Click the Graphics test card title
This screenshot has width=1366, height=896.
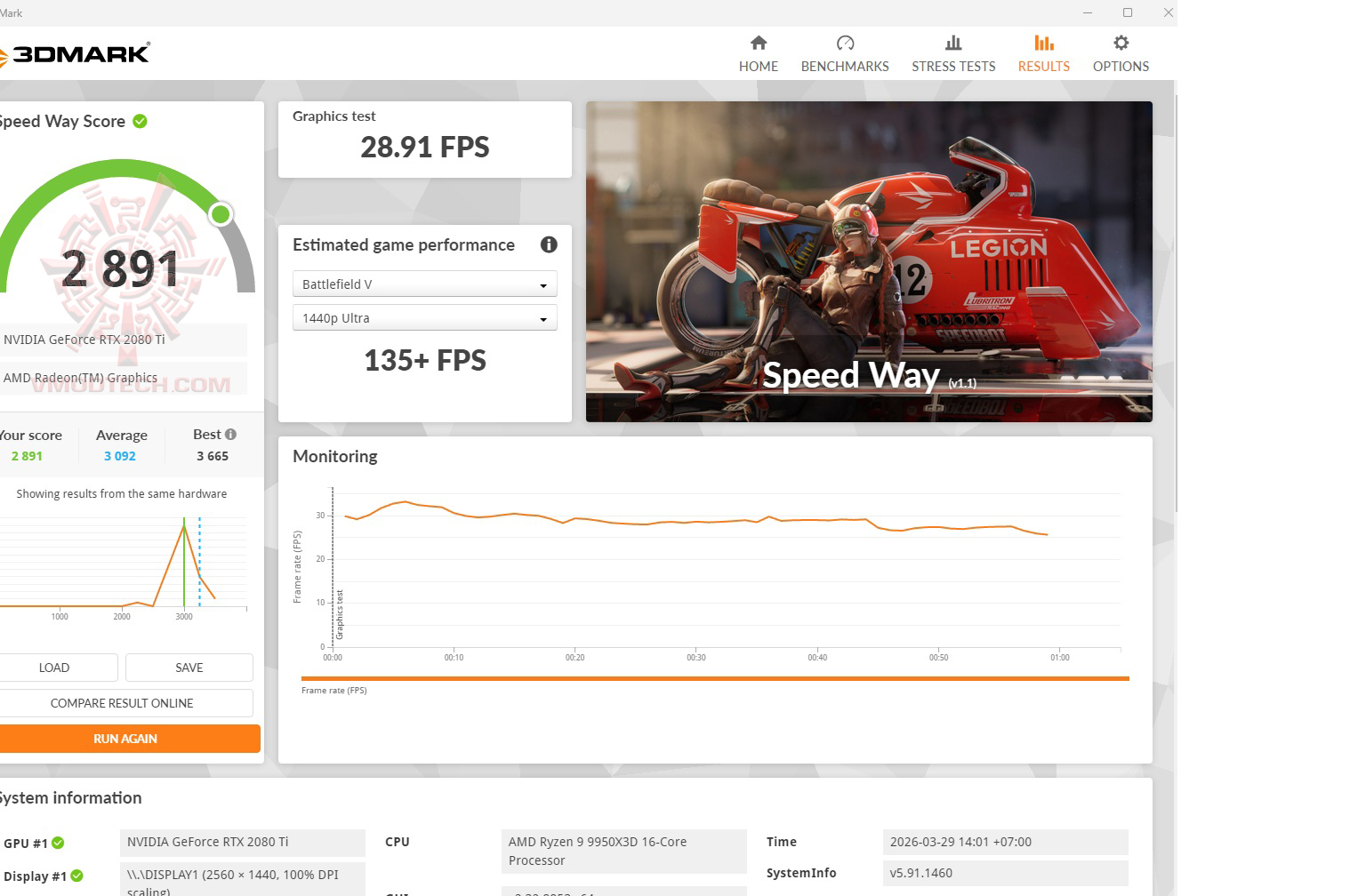(x=334, y=116)
